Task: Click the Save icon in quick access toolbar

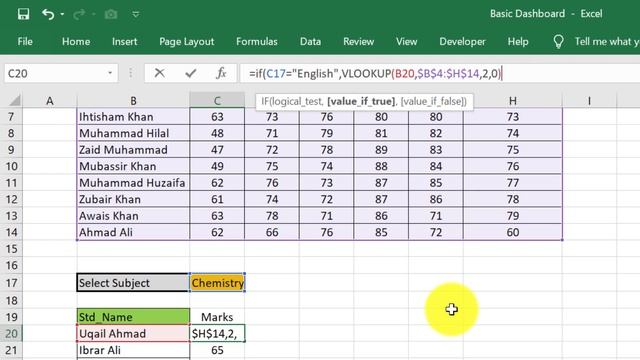Action: coord(23,14)
